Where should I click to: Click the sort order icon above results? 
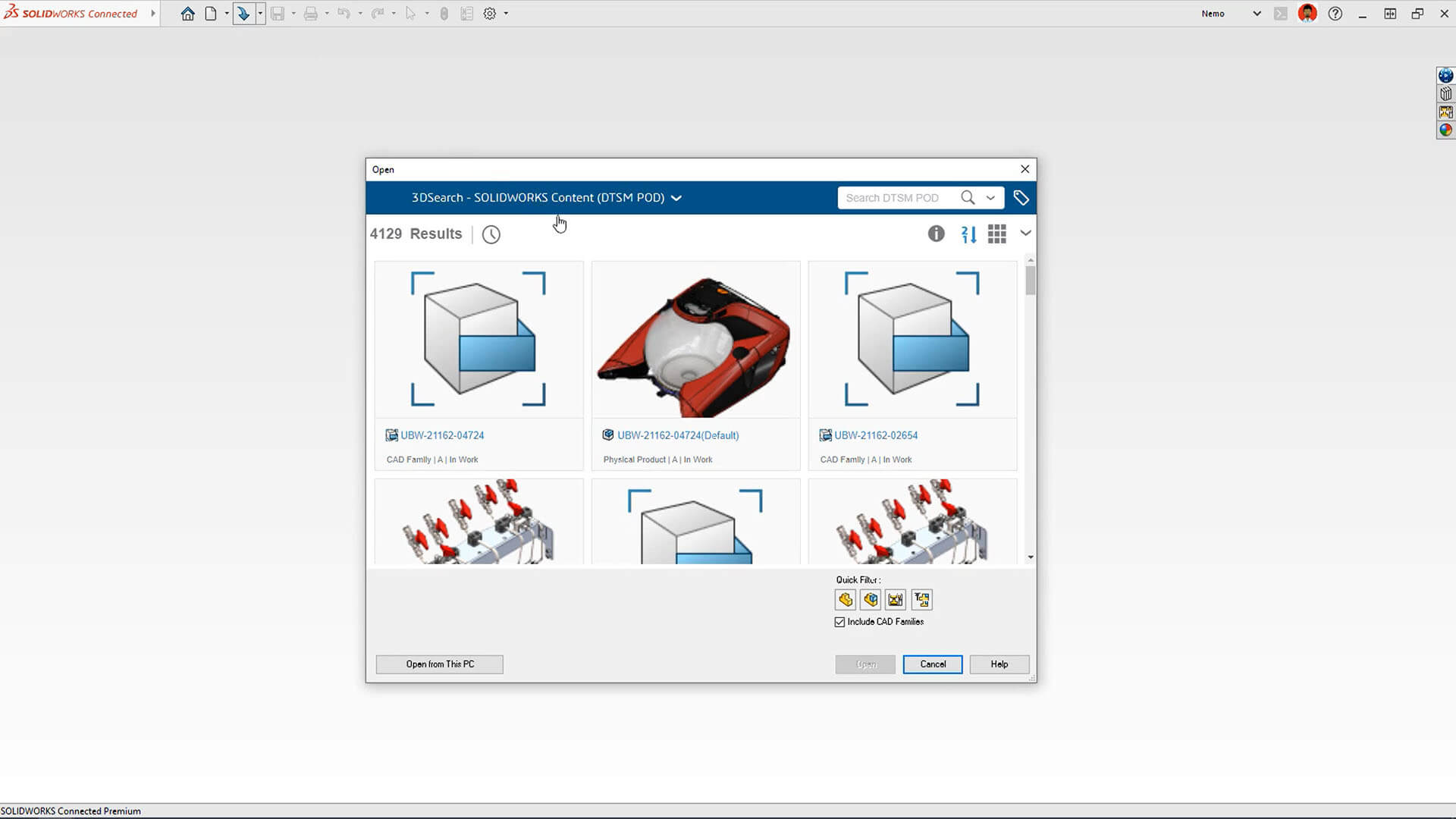pos(968,234)
